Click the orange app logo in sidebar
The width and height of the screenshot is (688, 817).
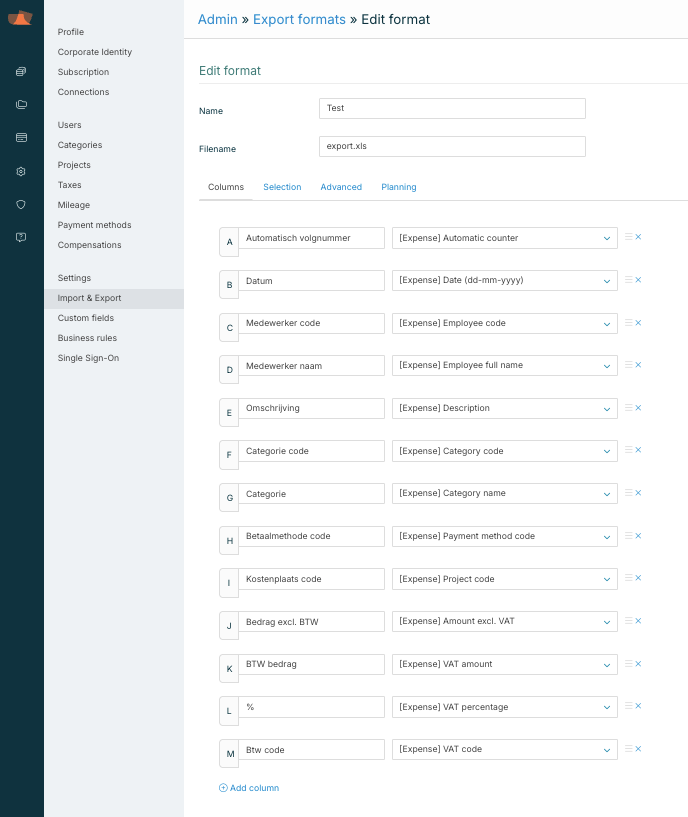click(21, 18)
